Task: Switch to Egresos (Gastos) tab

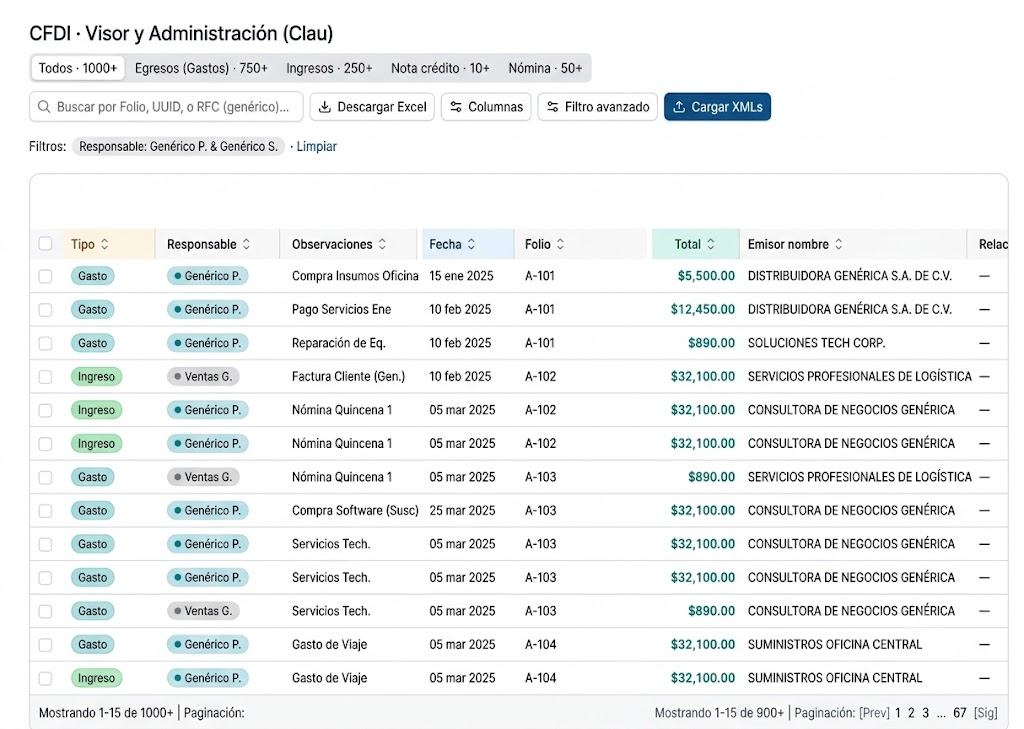Action: coord(201,68)
